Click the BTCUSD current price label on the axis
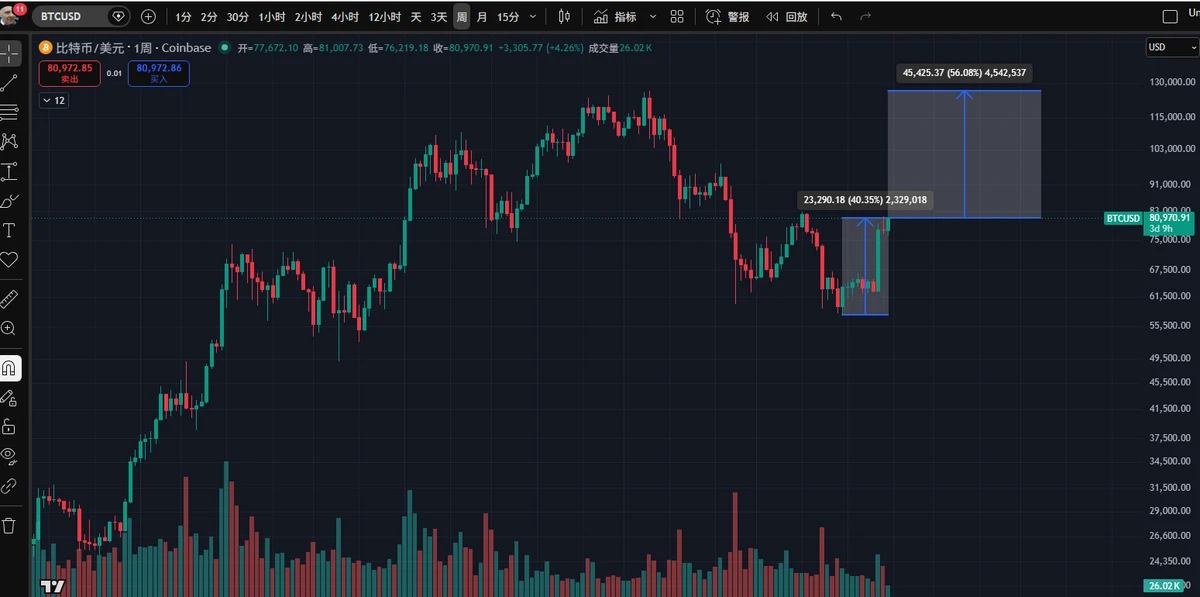This screenshot has width=1200, height=597. click(1148, 222)
